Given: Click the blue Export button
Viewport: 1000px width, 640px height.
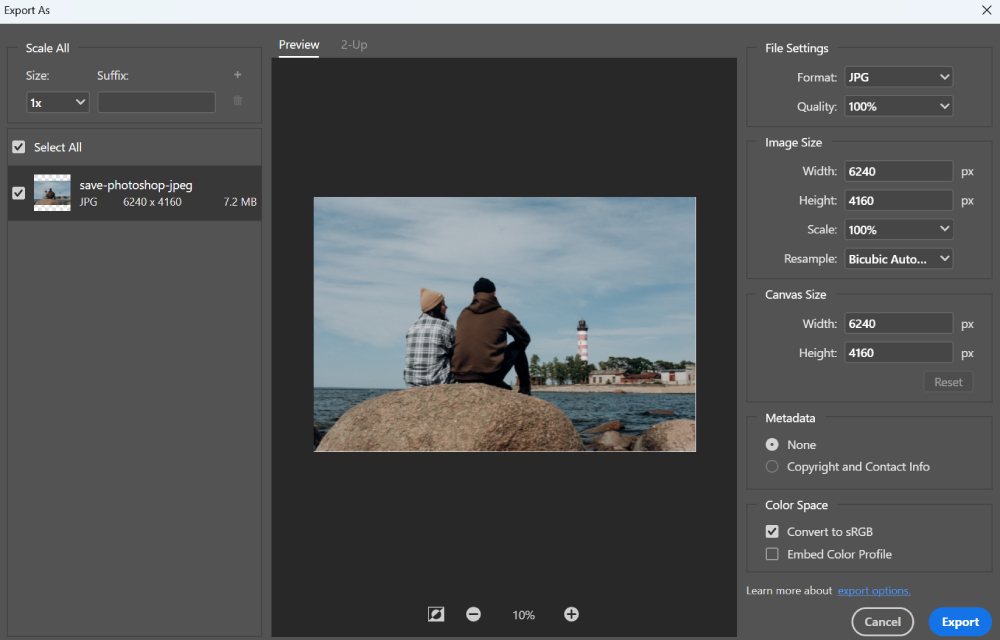Looking at the screenshot, I should coord(960,622).
